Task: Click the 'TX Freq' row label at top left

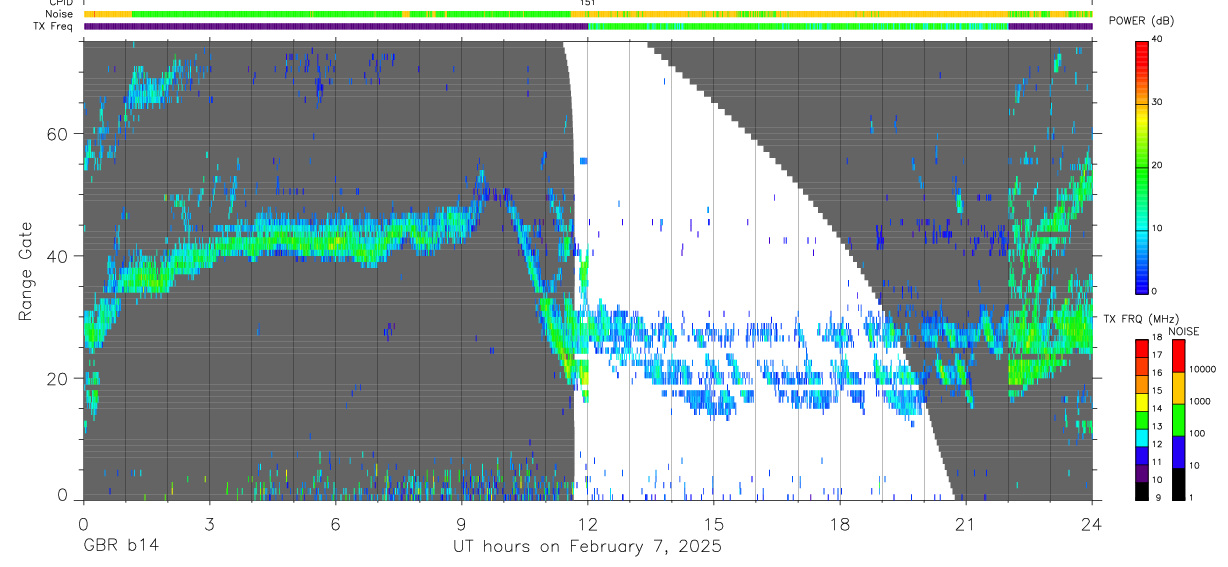Action: tap(53, 26)
